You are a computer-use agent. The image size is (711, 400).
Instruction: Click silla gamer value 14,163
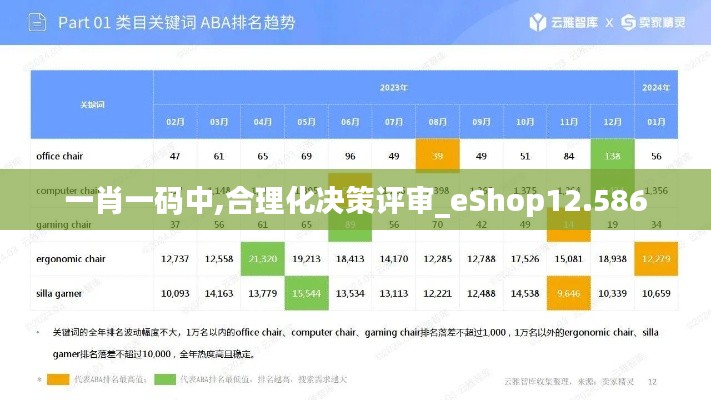coord(219,293)
